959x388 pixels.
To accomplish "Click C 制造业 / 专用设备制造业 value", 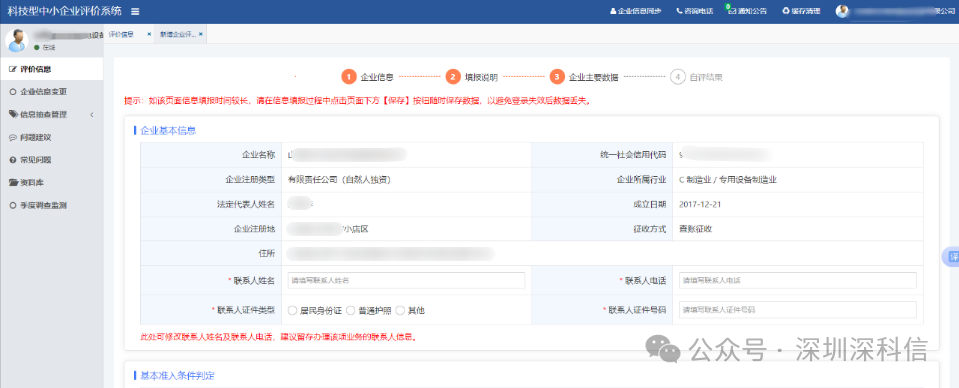I will click(728, 180).
